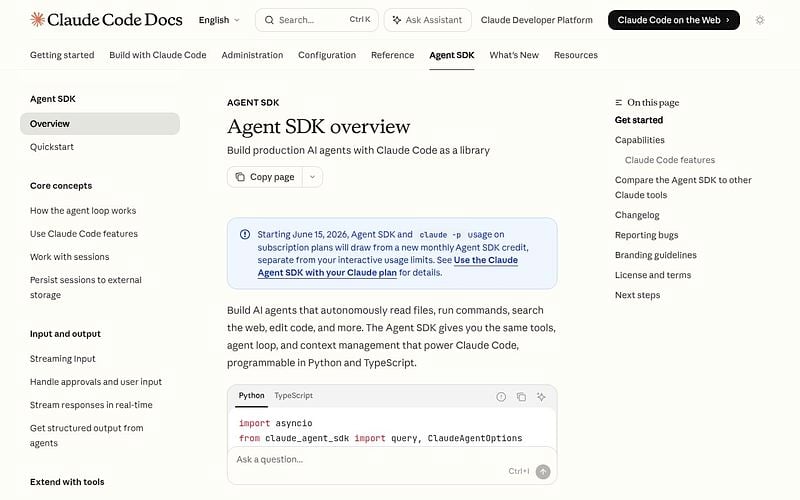Click the Core concepts sidebar heading
Viewport: 800px width, 500px height.
pos(61,186)
